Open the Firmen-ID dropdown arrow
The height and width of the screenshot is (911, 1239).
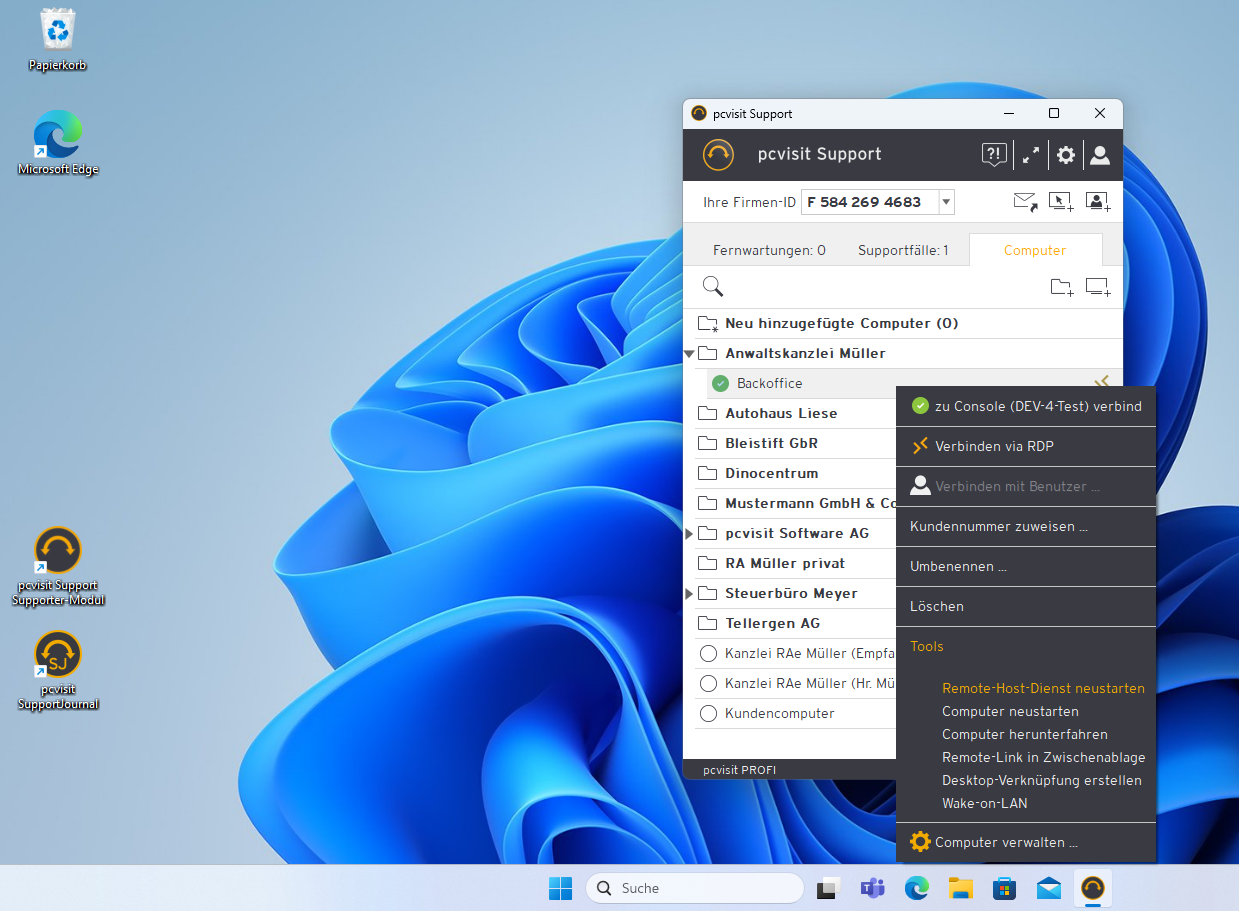coord(946,202)
